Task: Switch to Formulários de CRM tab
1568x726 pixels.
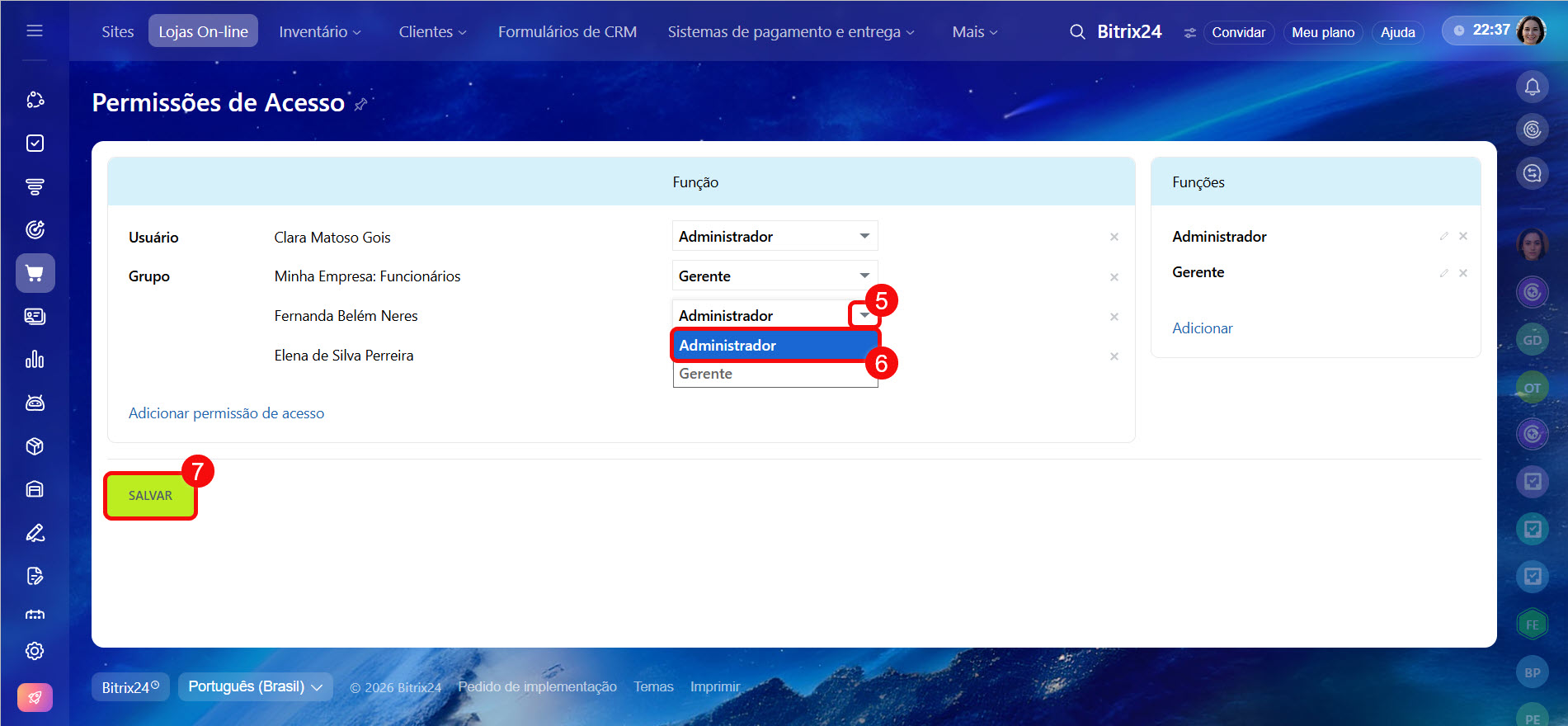Action: click(567, 32)
